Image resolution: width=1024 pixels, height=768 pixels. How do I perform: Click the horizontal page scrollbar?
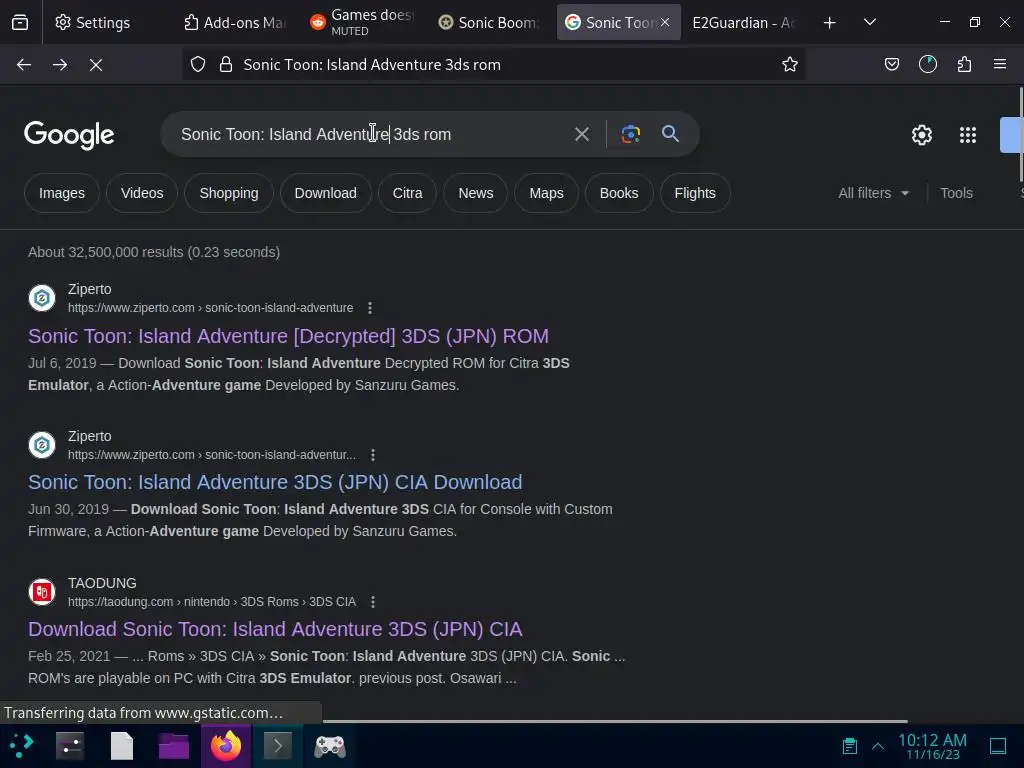pyautogui.click(x=615, y=721)
